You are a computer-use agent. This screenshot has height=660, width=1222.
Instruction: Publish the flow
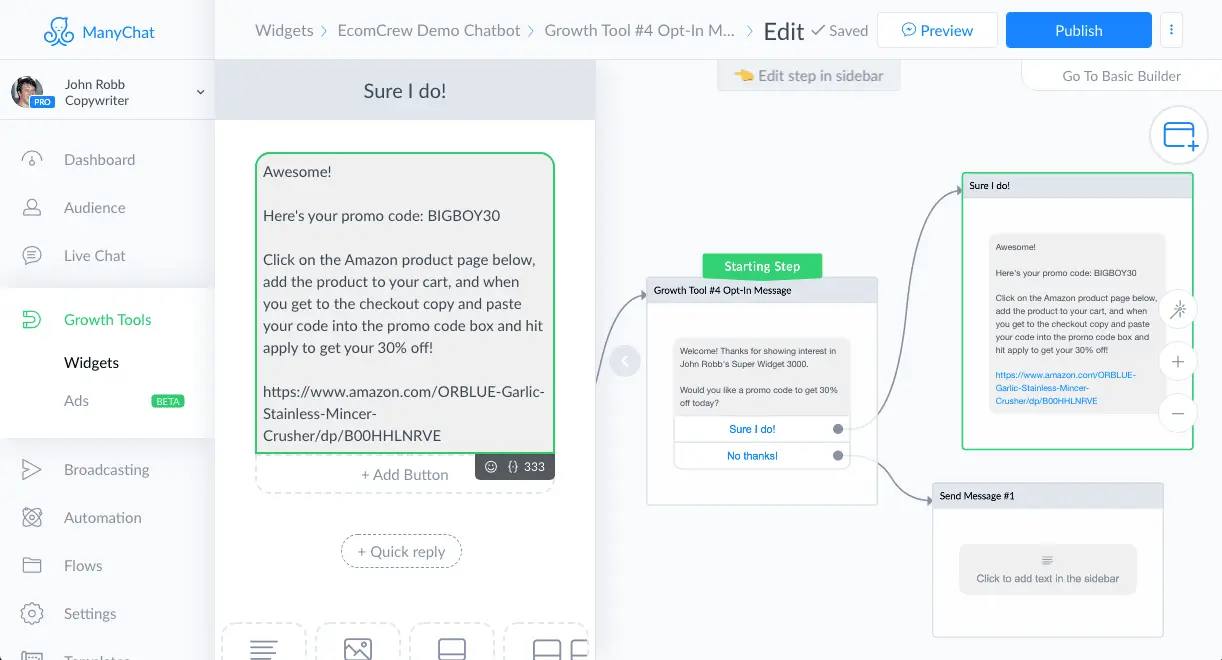tap(1078, 30)
